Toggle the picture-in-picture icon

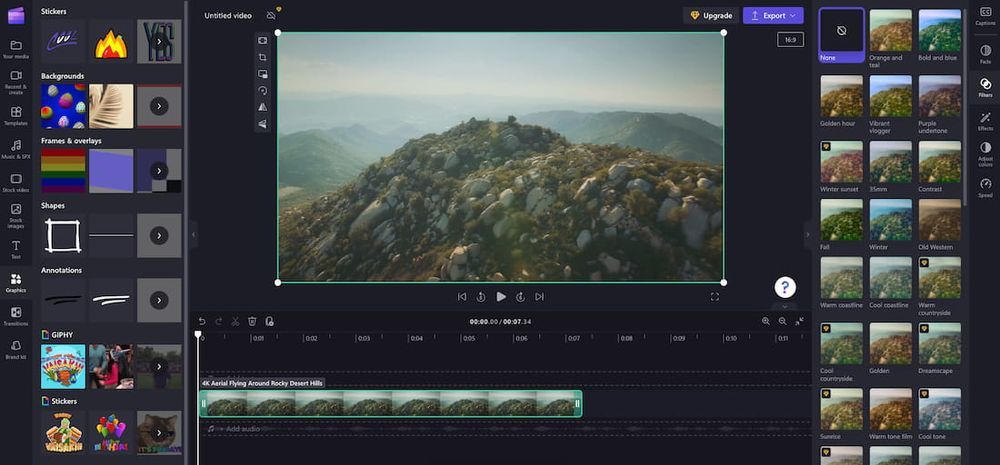[x=263, y=74]
